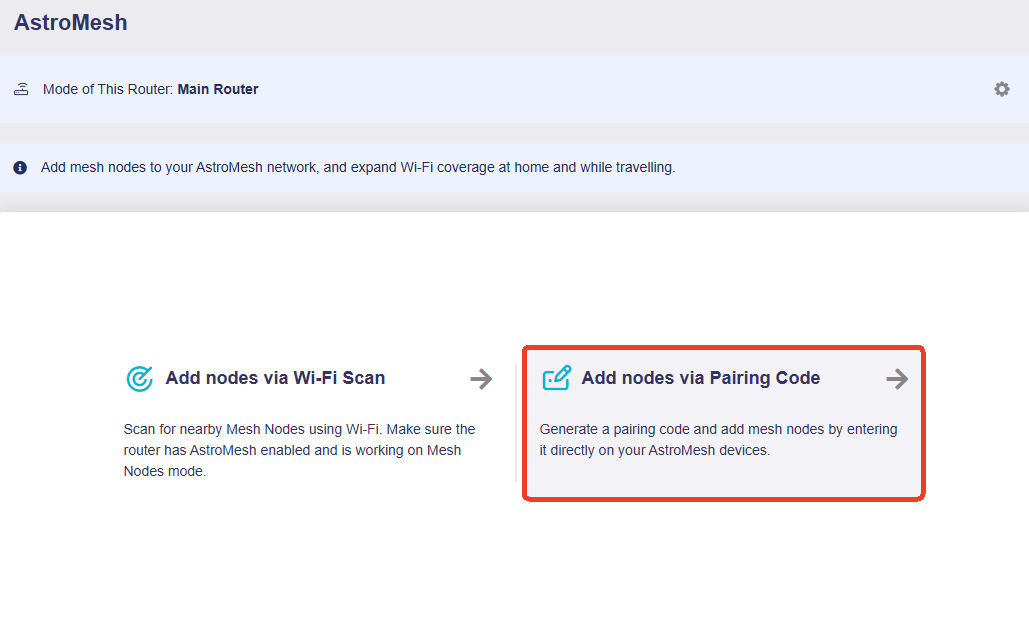
Task: Click arrow next to Add nodes via Pairing Code
Action: coord(897,379)
